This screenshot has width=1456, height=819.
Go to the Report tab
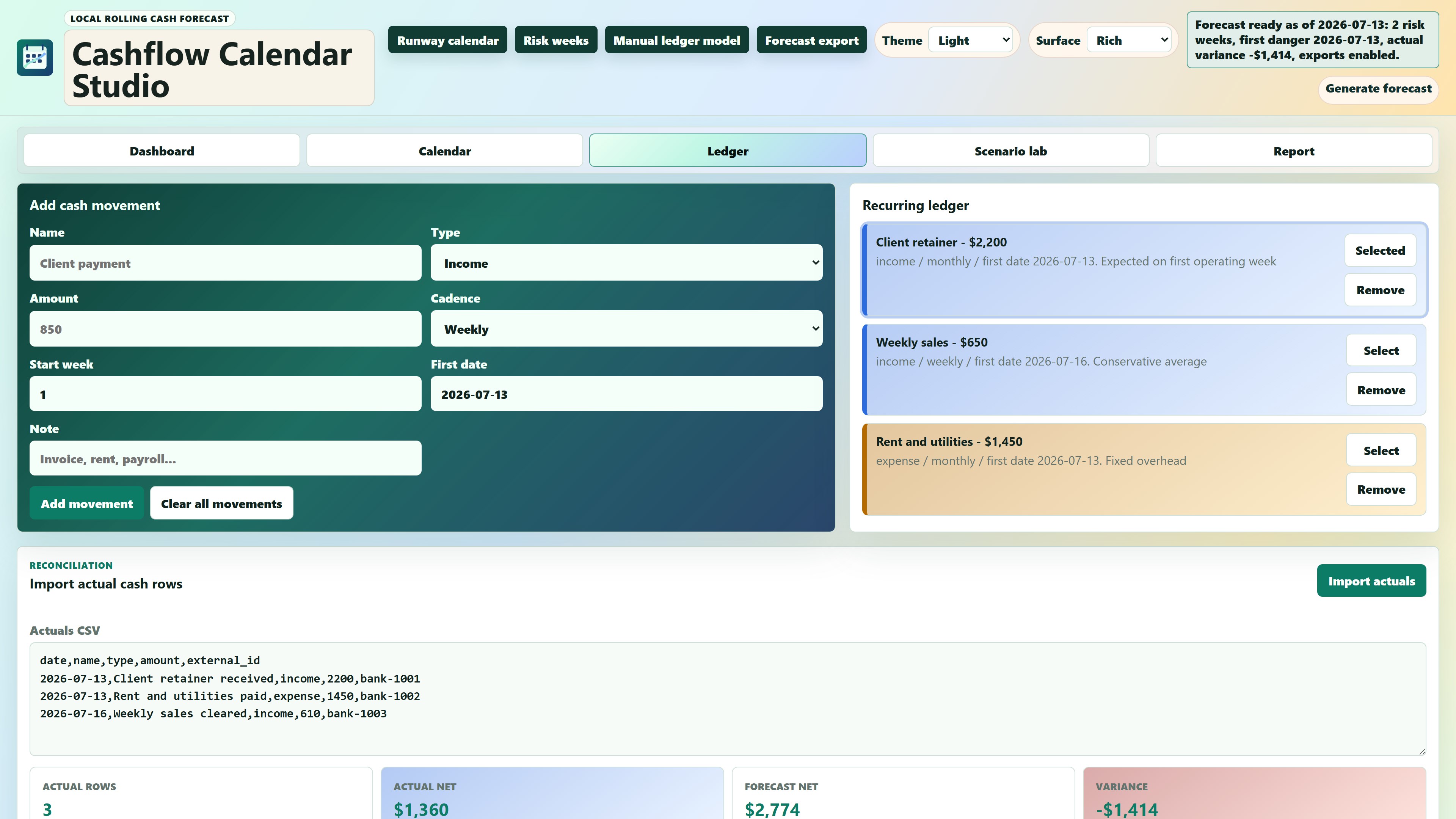[1294, 151]
